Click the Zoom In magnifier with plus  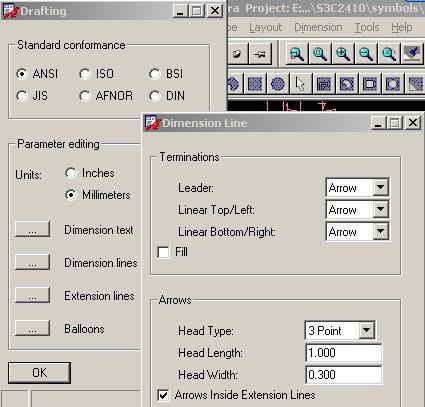click(342, 54)
